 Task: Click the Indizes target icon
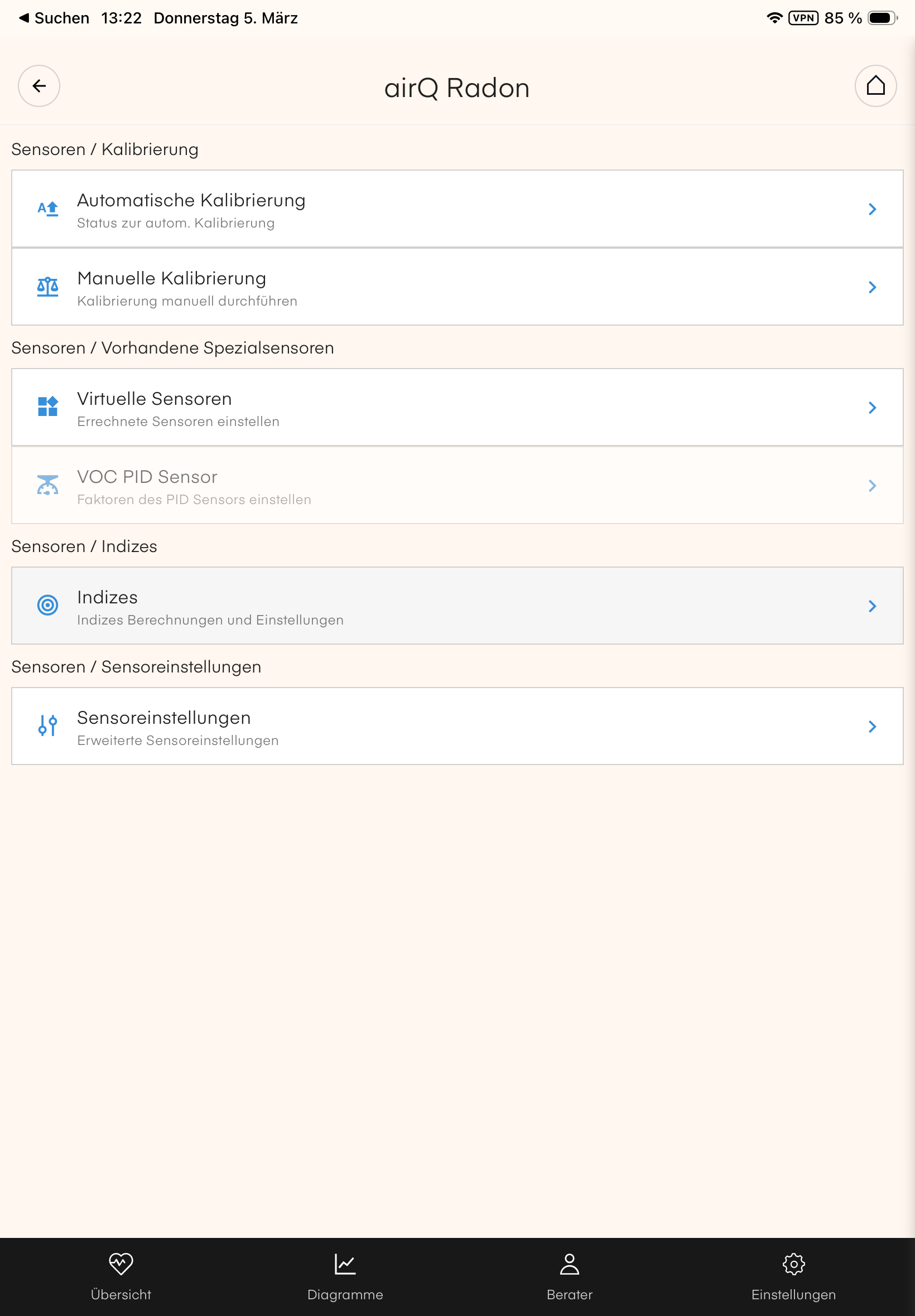tap(47, 606)
